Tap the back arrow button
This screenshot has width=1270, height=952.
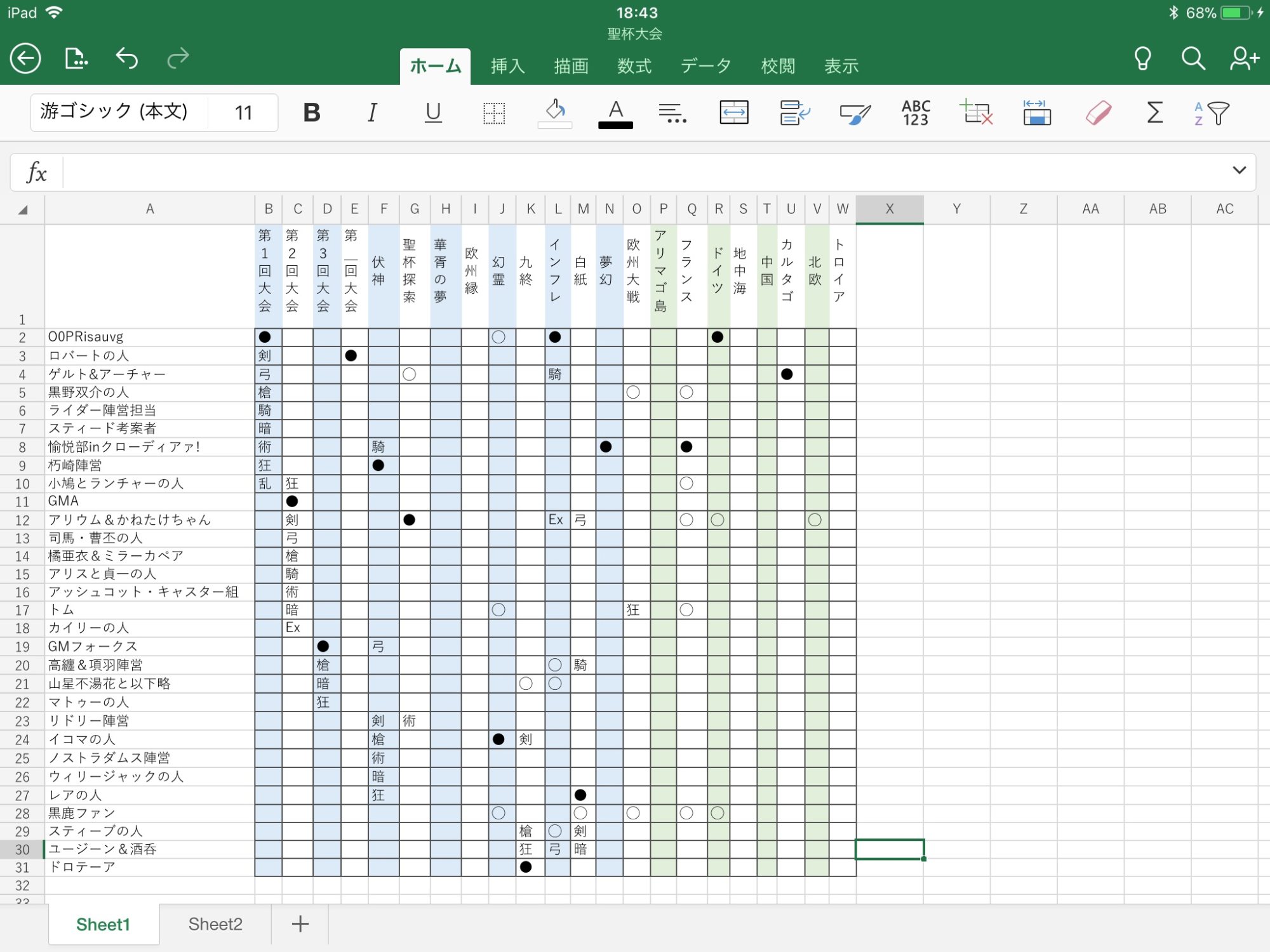coord(25,59)
